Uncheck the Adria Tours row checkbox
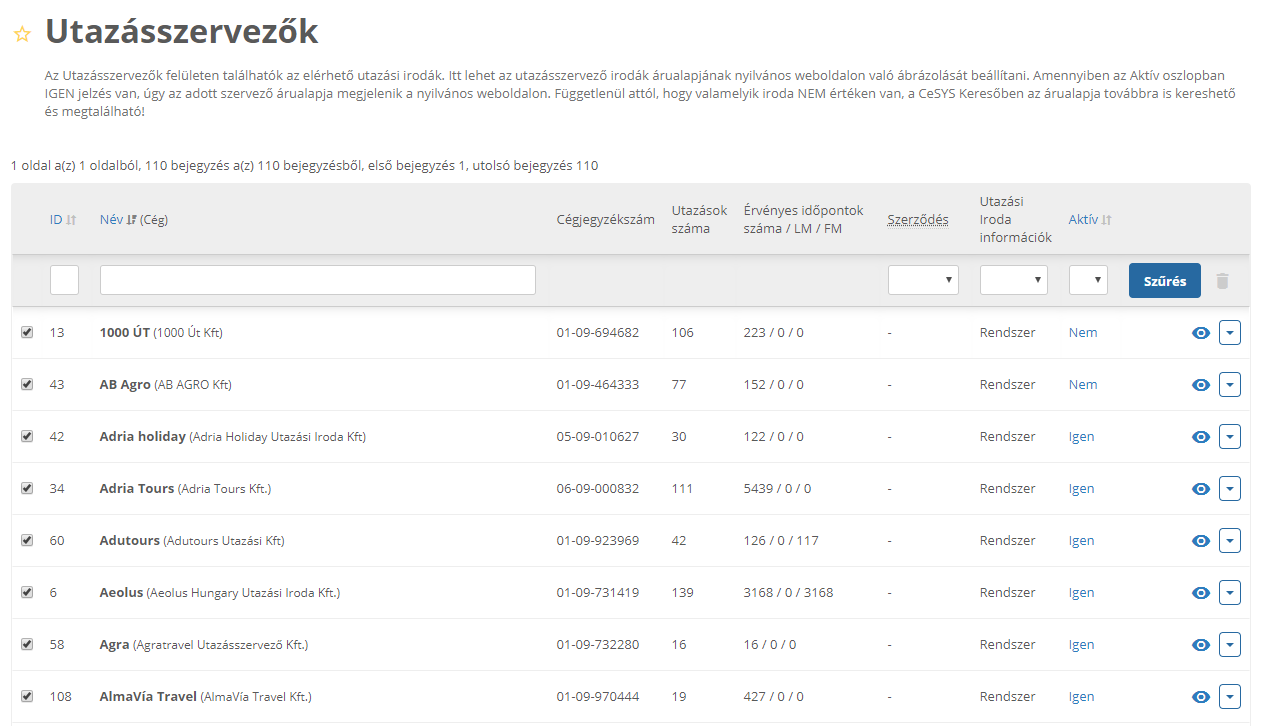Image resolution: width=1262 pixels, height=726 pixels. coord(27,488)
